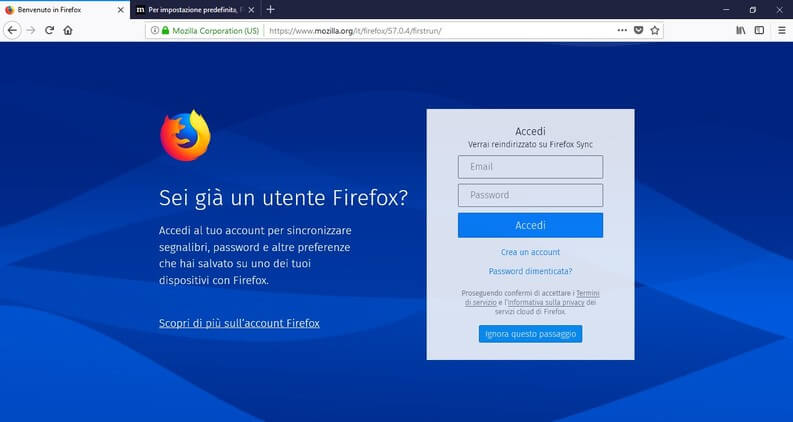Click 'Mozilla Corporation (US)' identity label
The image size is (793, 422).
point(215,31)
